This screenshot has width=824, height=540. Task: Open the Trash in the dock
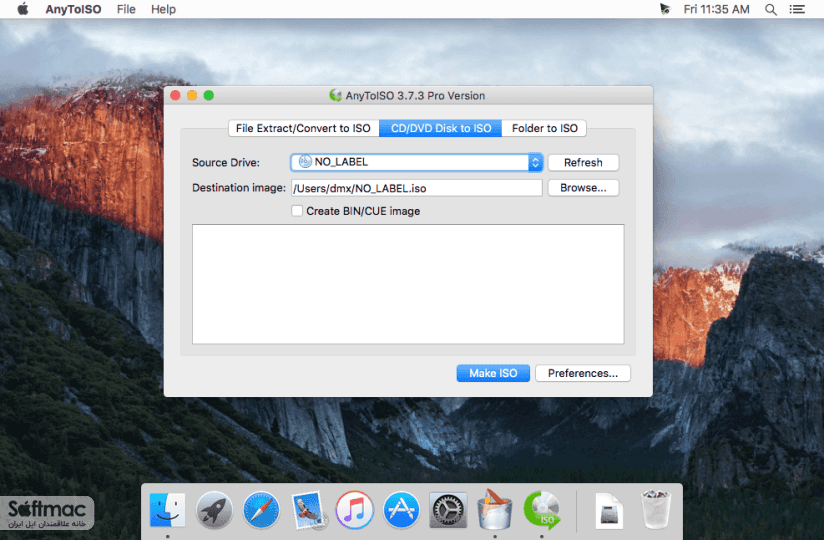tap(655, 510)
